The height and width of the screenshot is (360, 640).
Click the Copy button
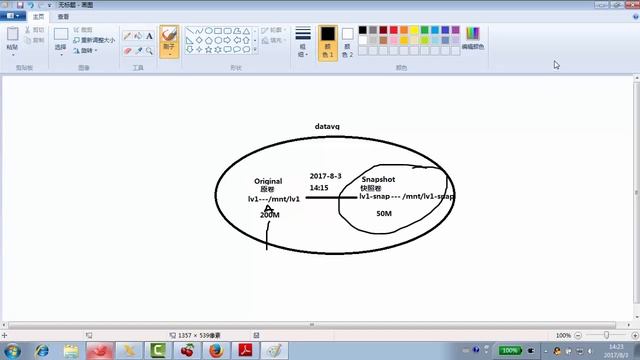click(34, 40)
